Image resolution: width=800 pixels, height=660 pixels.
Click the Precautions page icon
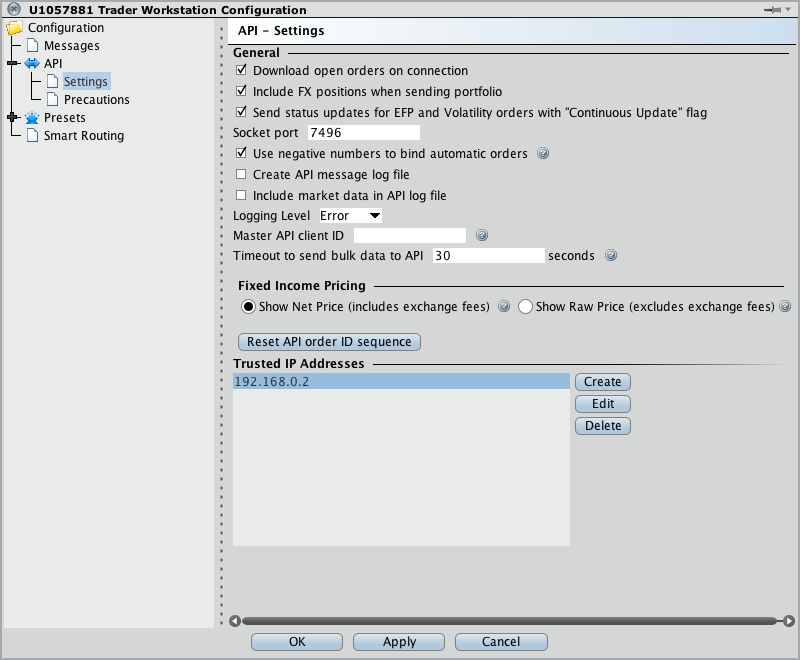pos(52,99)
